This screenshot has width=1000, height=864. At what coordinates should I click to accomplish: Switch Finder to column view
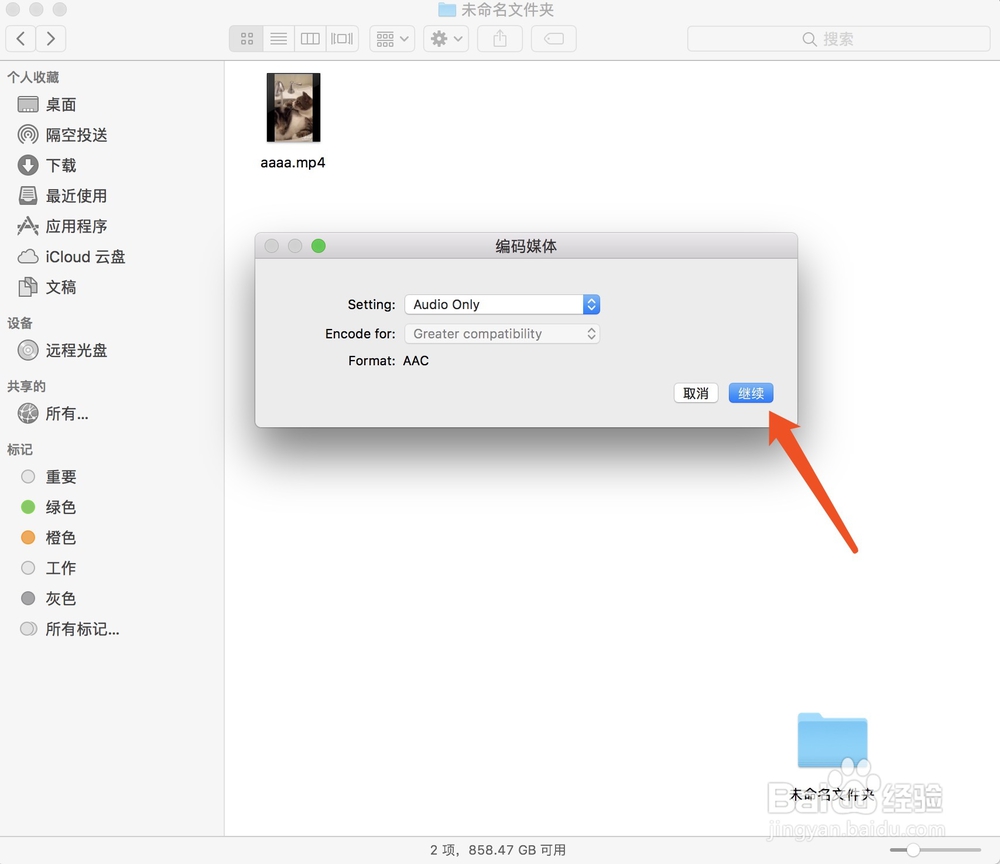point(310,38)
